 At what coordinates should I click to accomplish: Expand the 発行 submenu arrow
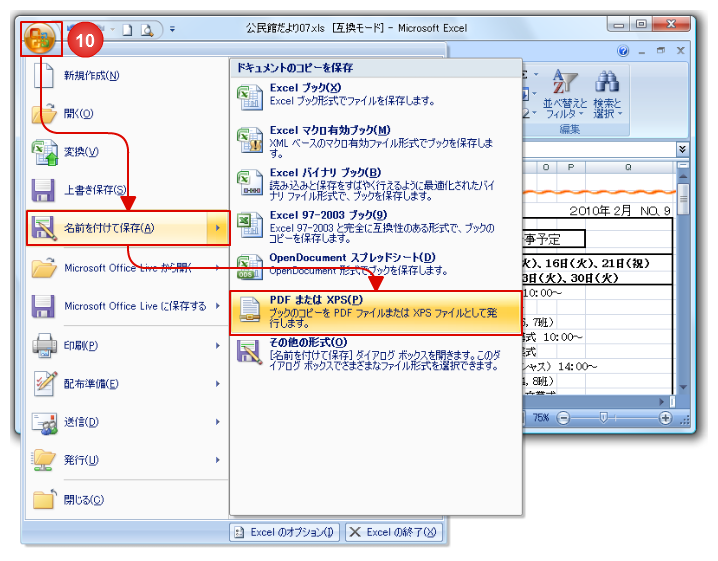click(218, 460)
